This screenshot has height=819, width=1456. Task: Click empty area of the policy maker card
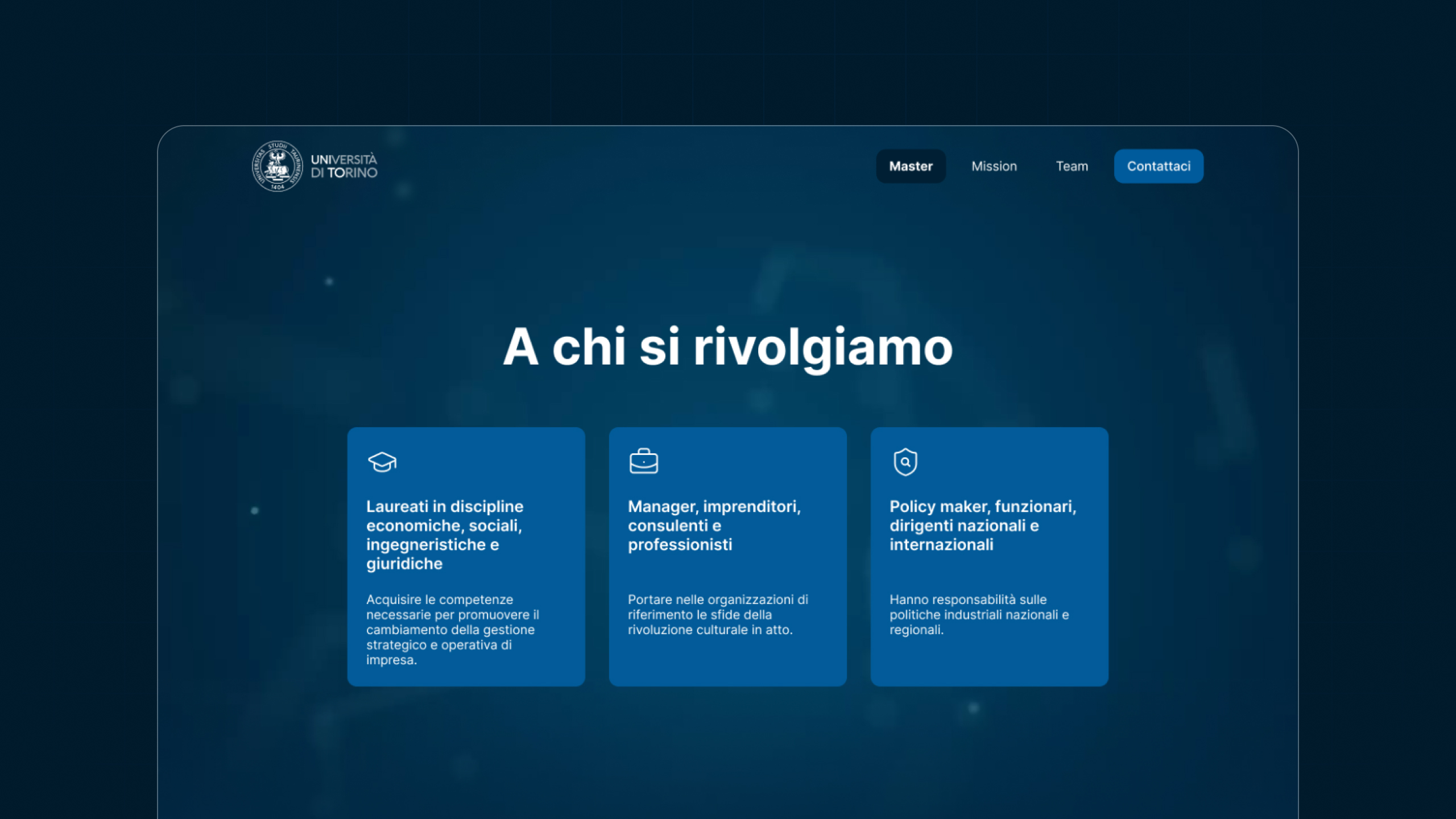pos(1024,663)
